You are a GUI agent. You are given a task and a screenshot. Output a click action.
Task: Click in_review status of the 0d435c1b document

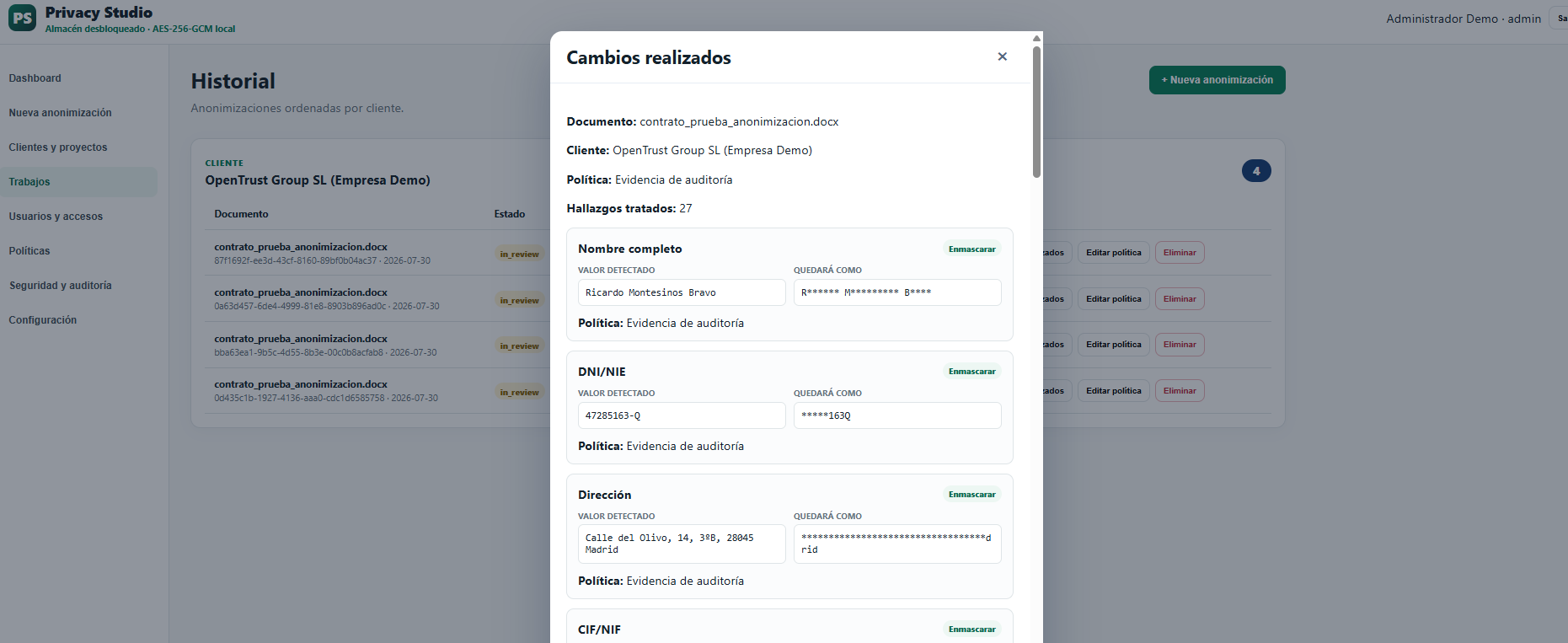(519, 392)
